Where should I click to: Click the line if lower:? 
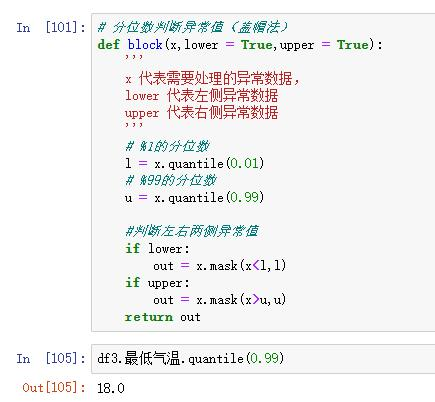click(x=157, y=249)
